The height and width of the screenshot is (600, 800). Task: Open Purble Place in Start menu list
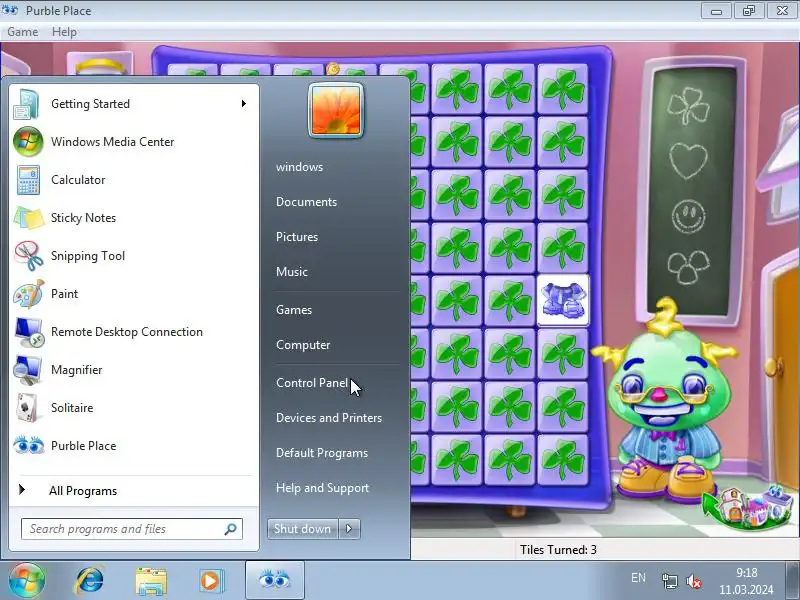click(133, 446)
